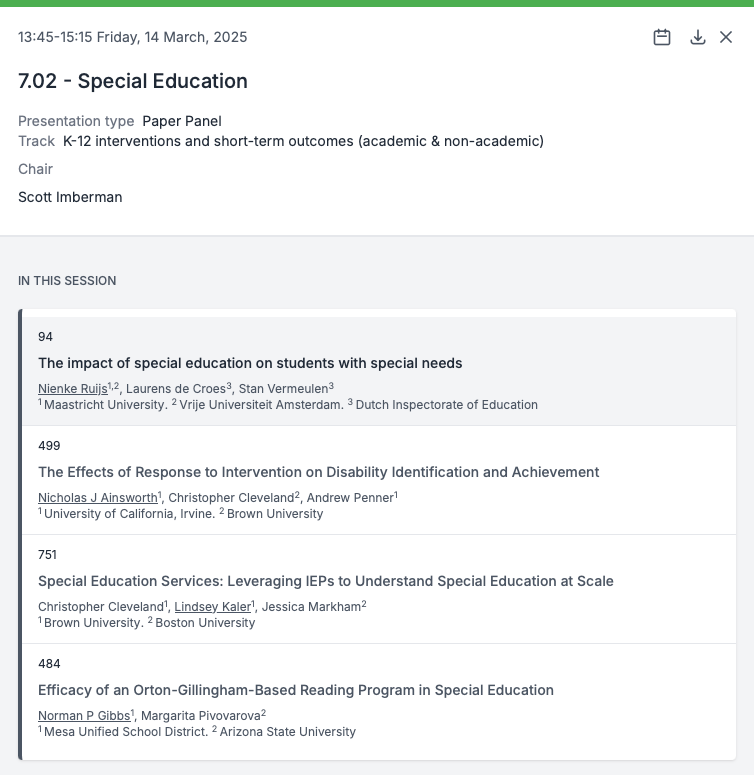Click author Christopher Cleveland in paper 751
Viewport: 754px width, 775px height.
pyautogui.click(x=100, y=606)
